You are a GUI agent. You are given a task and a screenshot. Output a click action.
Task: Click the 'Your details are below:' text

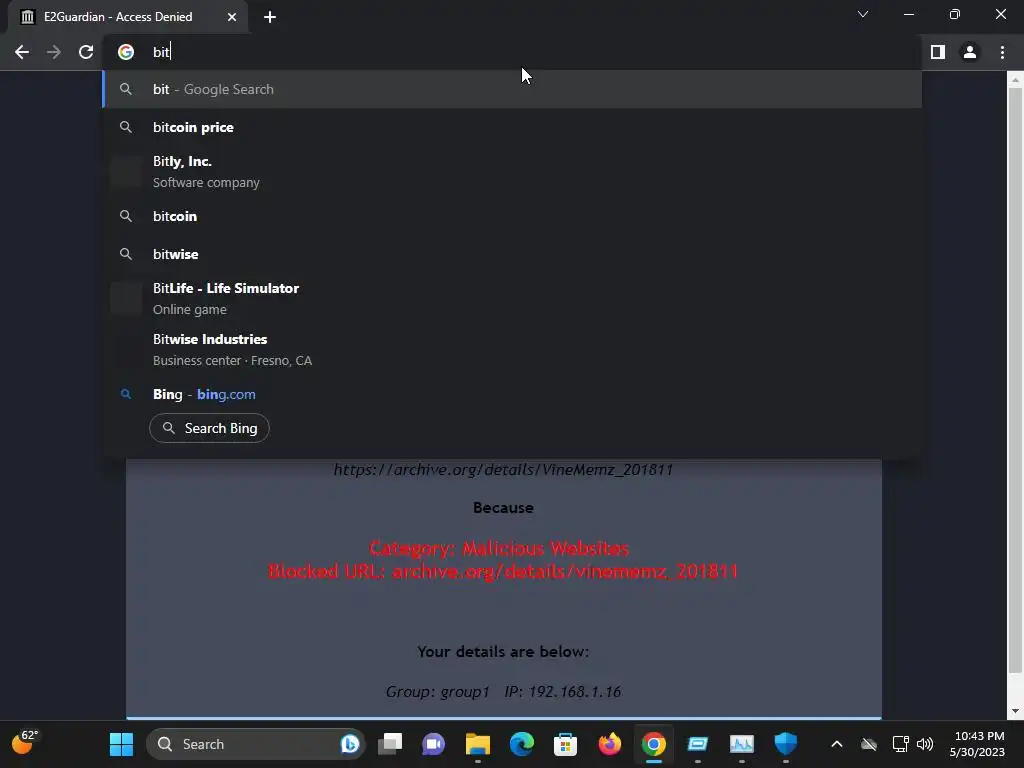pyautogui.click(x=503, y=652)
